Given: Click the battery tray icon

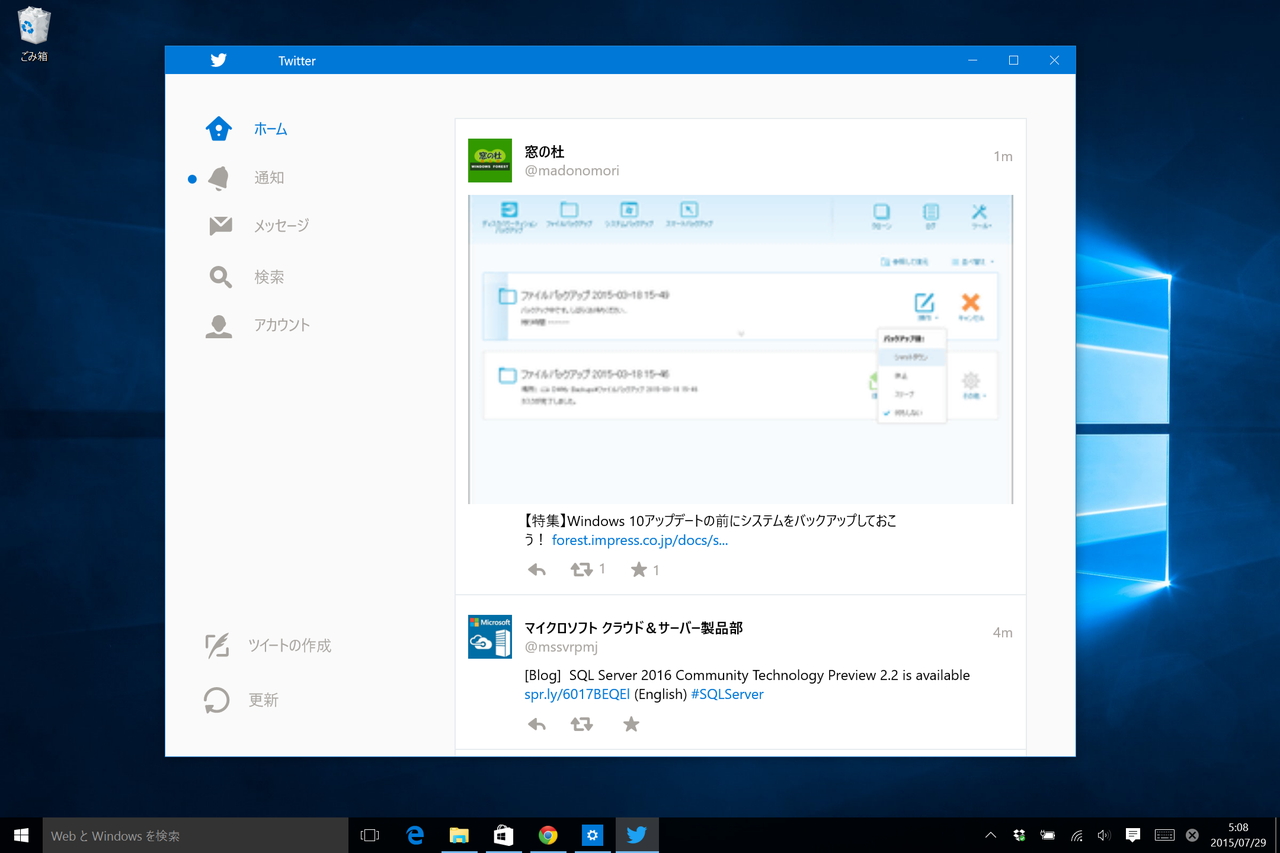Looking at the screenshot, I should coord(1048,835).
